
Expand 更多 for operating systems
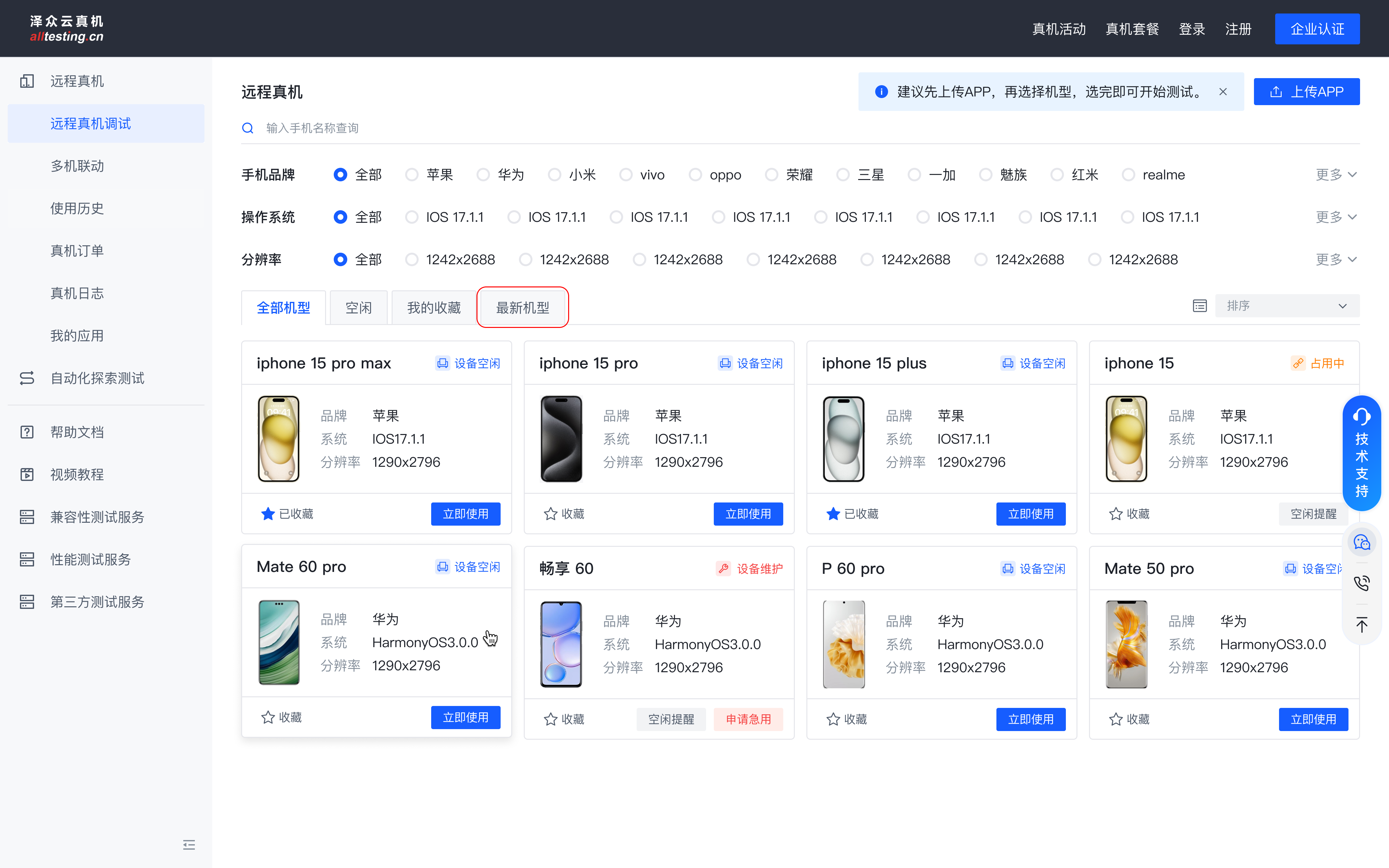(1336, 217)
